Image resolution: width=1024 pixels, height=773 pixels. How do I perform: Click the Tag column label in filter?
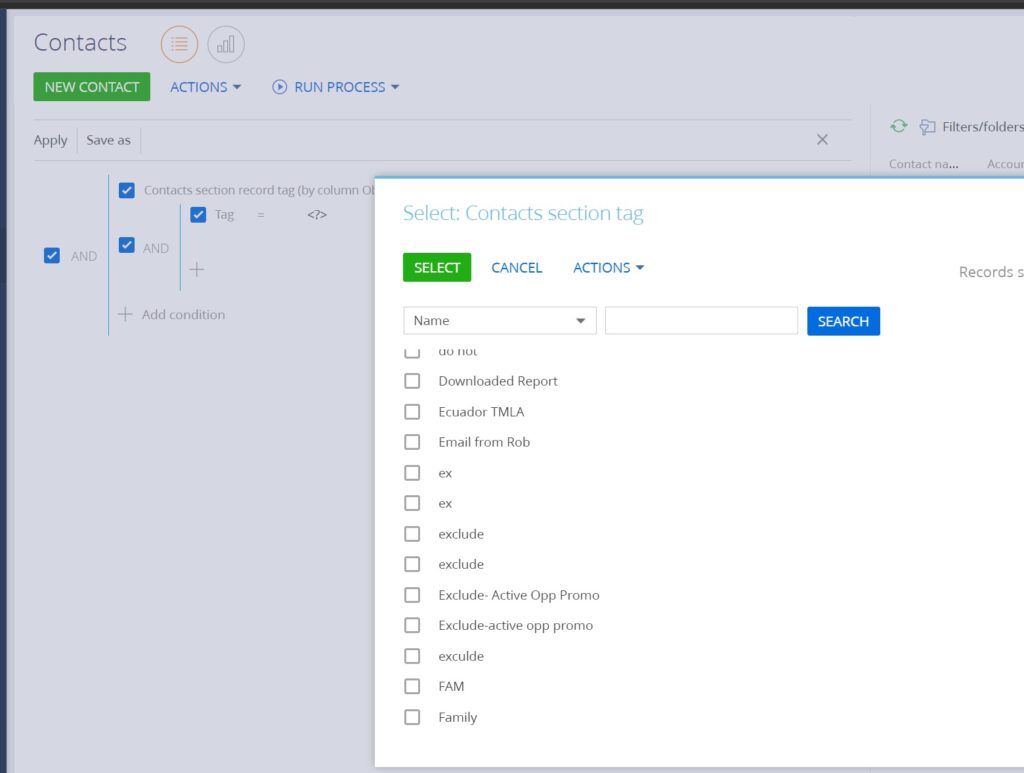(224, 214)
